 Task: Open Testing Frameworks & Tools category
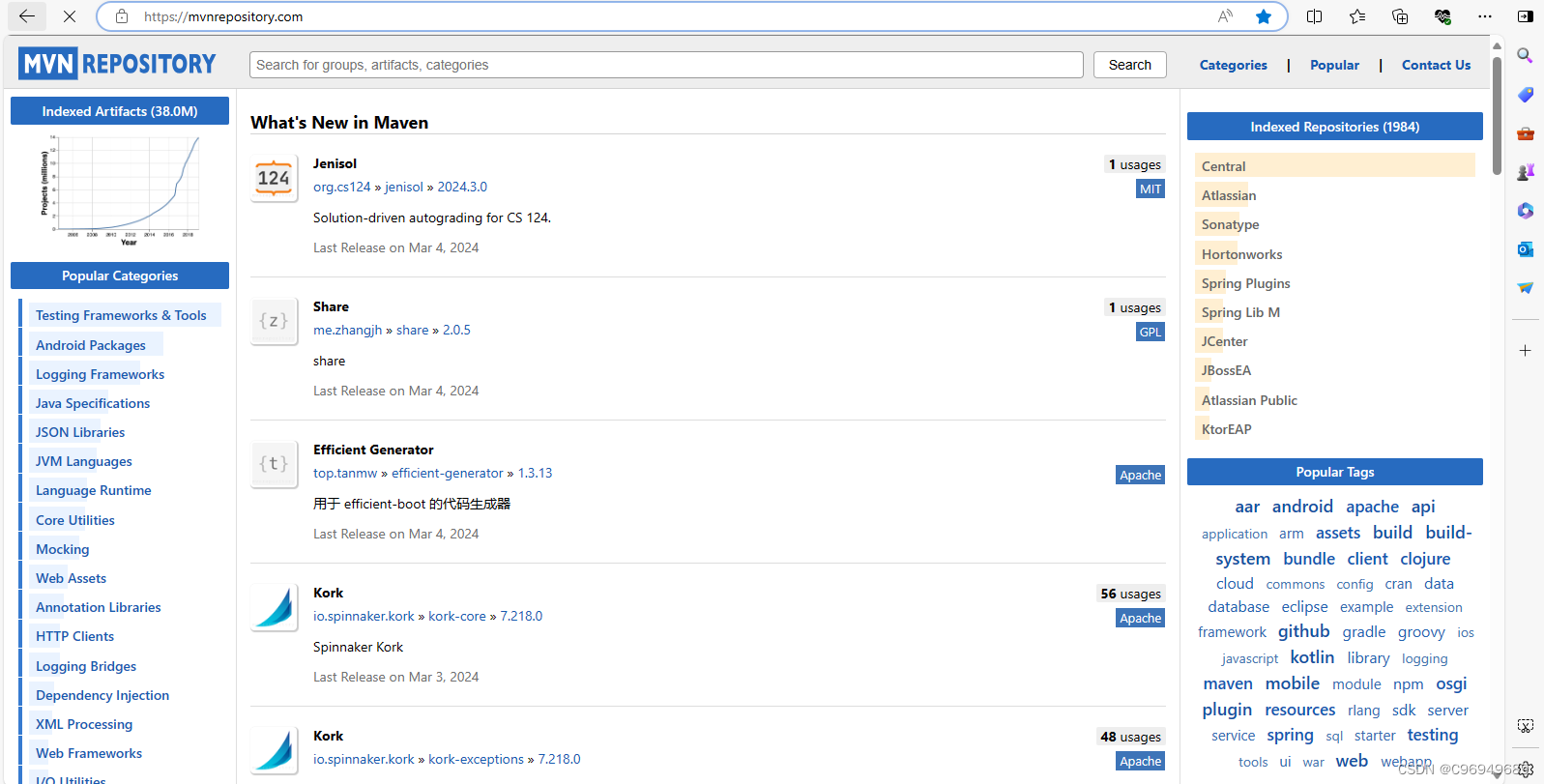point(121,315)
